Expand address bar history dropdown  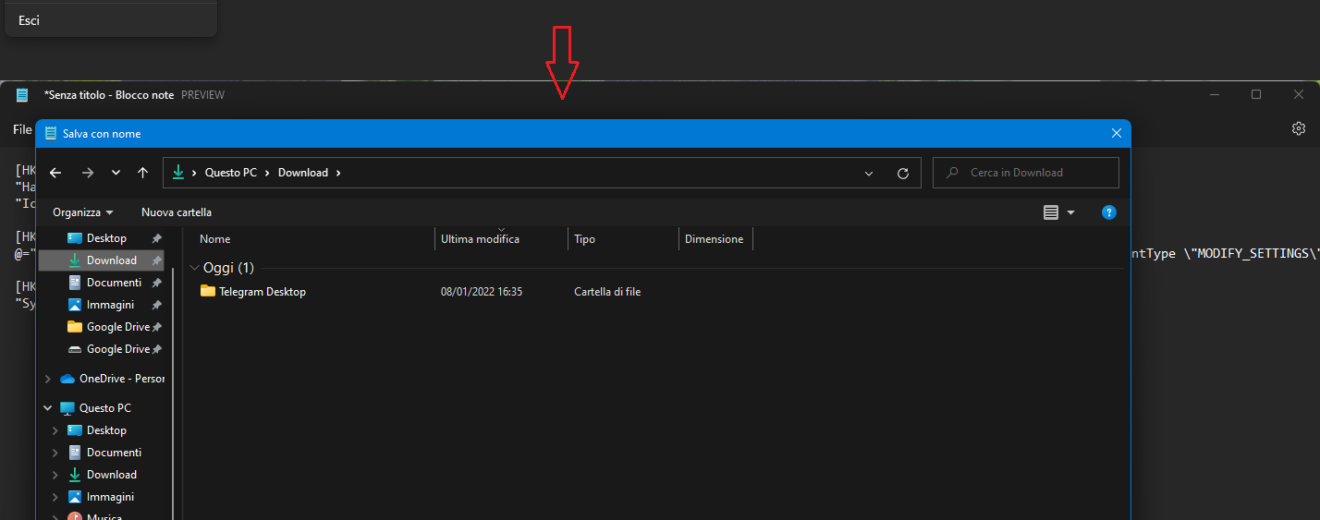(868, 173)
